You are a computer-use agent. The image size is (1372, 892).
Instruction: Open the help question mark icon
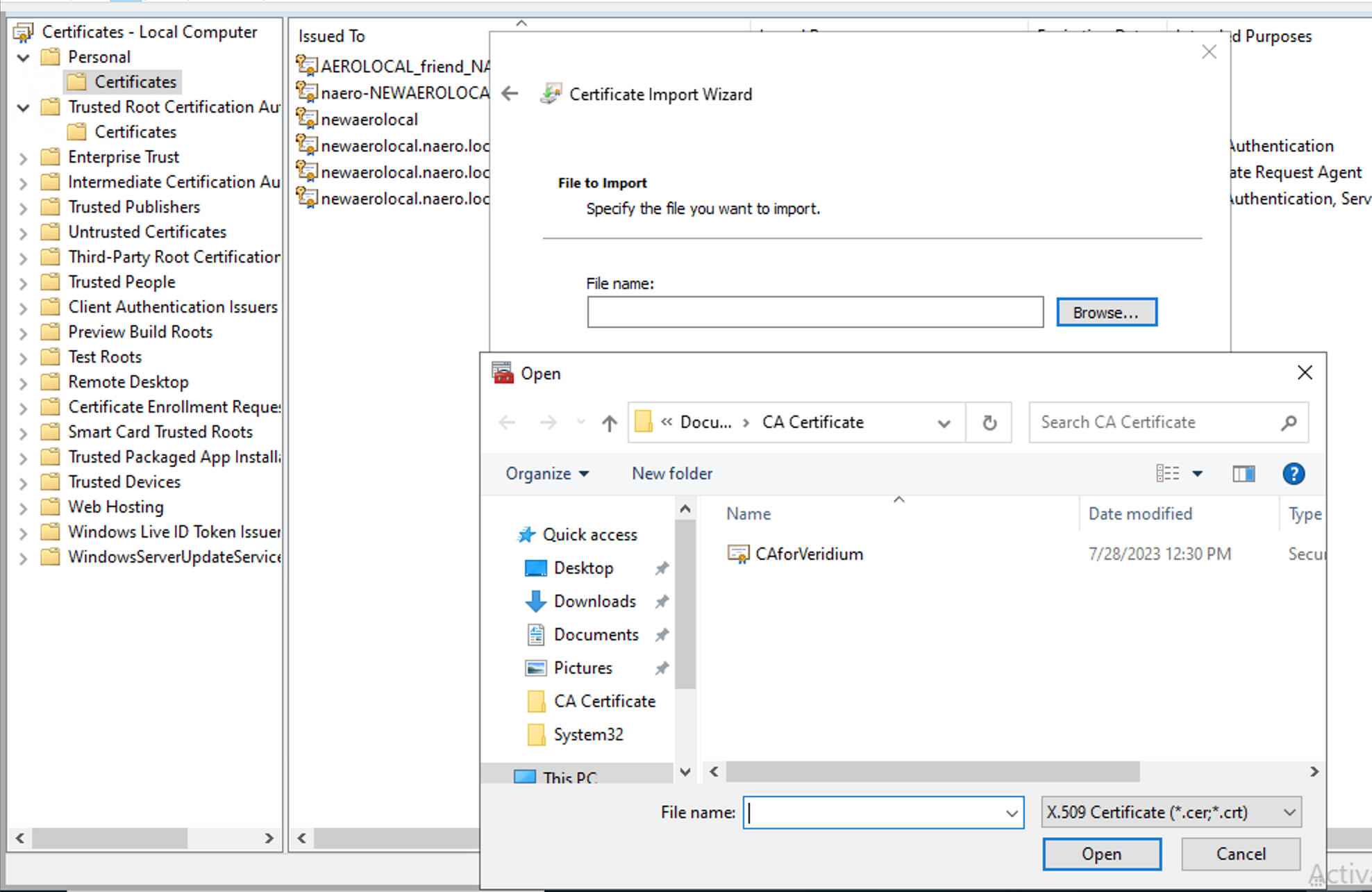pyautogui.click(x=1293, y=474)
